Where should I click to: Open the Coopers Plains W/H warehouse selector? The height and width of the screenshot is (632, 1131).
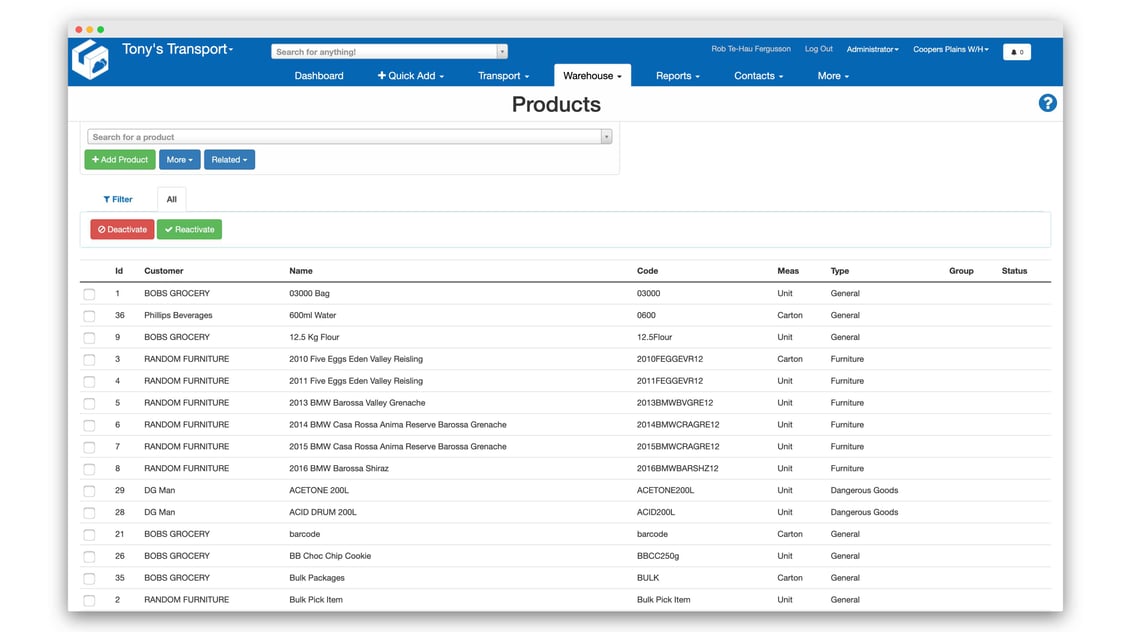[950, 48]
